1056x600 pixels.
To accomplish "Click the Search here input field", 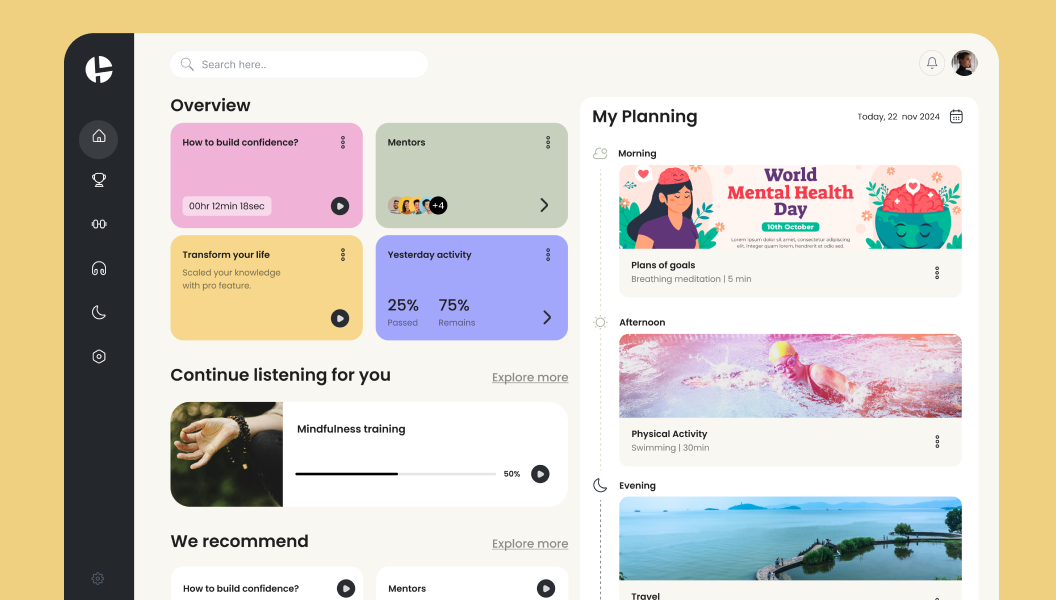I will click(300, 64).
